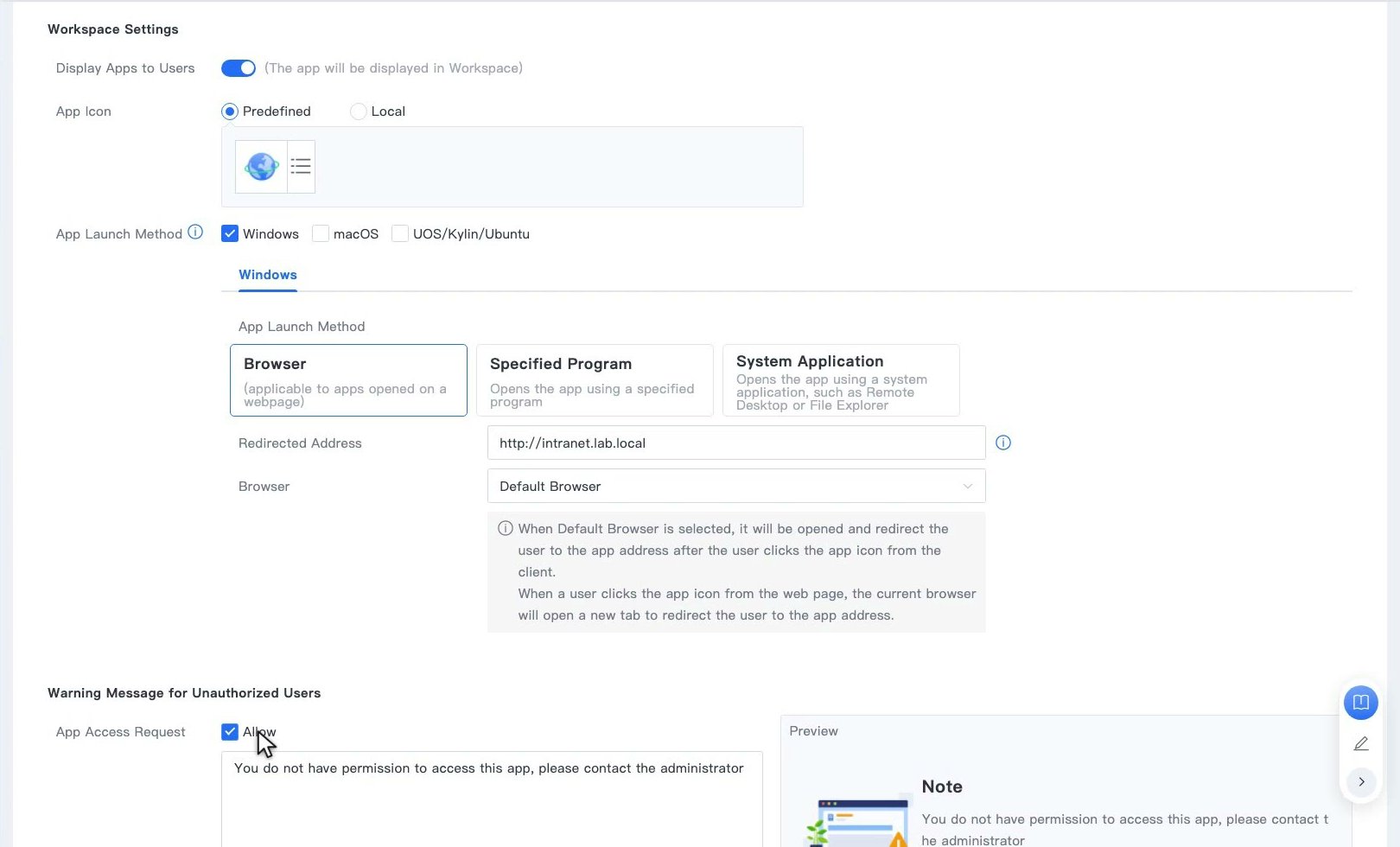Select the Local app icon radio

[x=358, y=111]
